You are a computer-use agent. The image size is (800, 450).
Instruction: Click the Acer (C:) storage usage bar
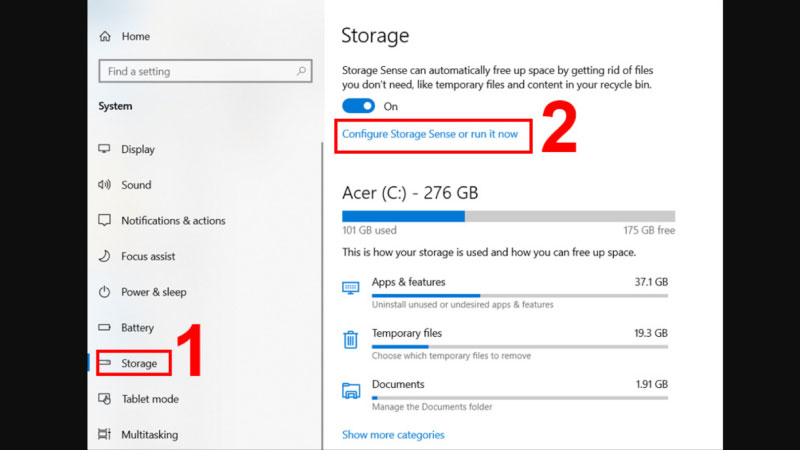click(508, 216)
